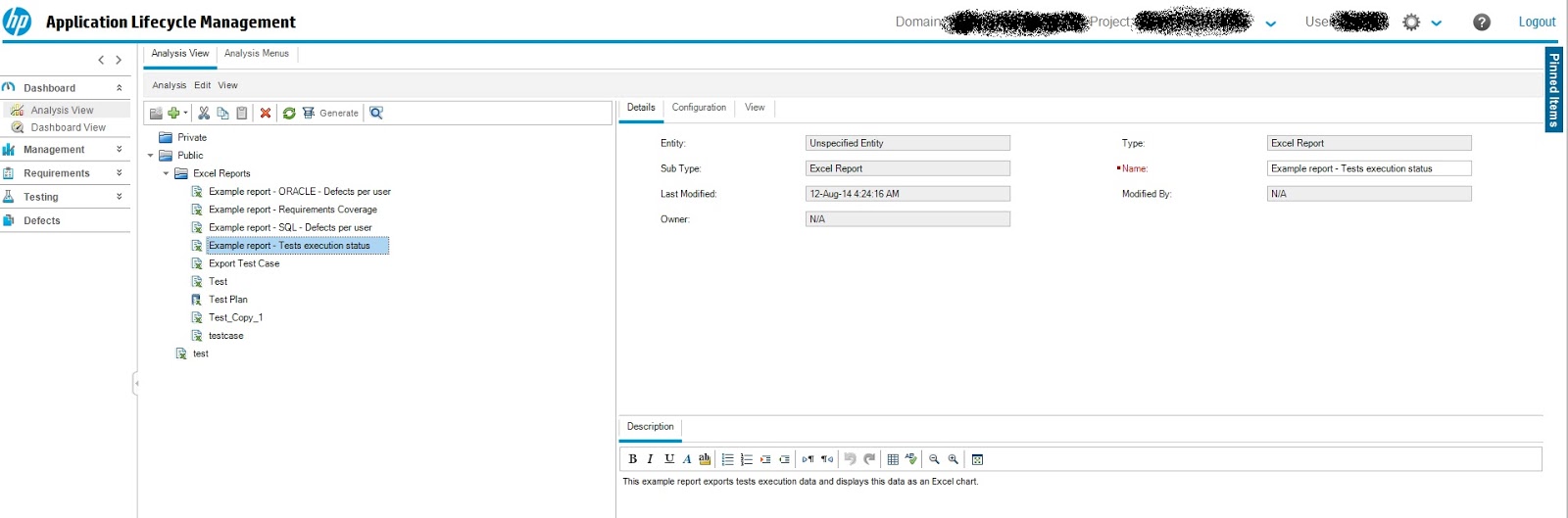Insert a numbered list in Description

(747, 459)
